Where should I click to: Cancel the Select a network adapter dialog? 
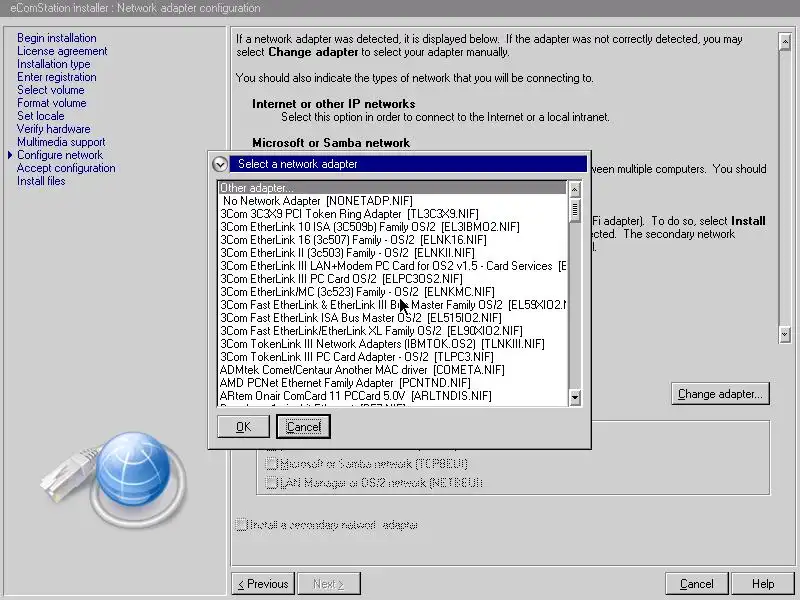[304, 427]
